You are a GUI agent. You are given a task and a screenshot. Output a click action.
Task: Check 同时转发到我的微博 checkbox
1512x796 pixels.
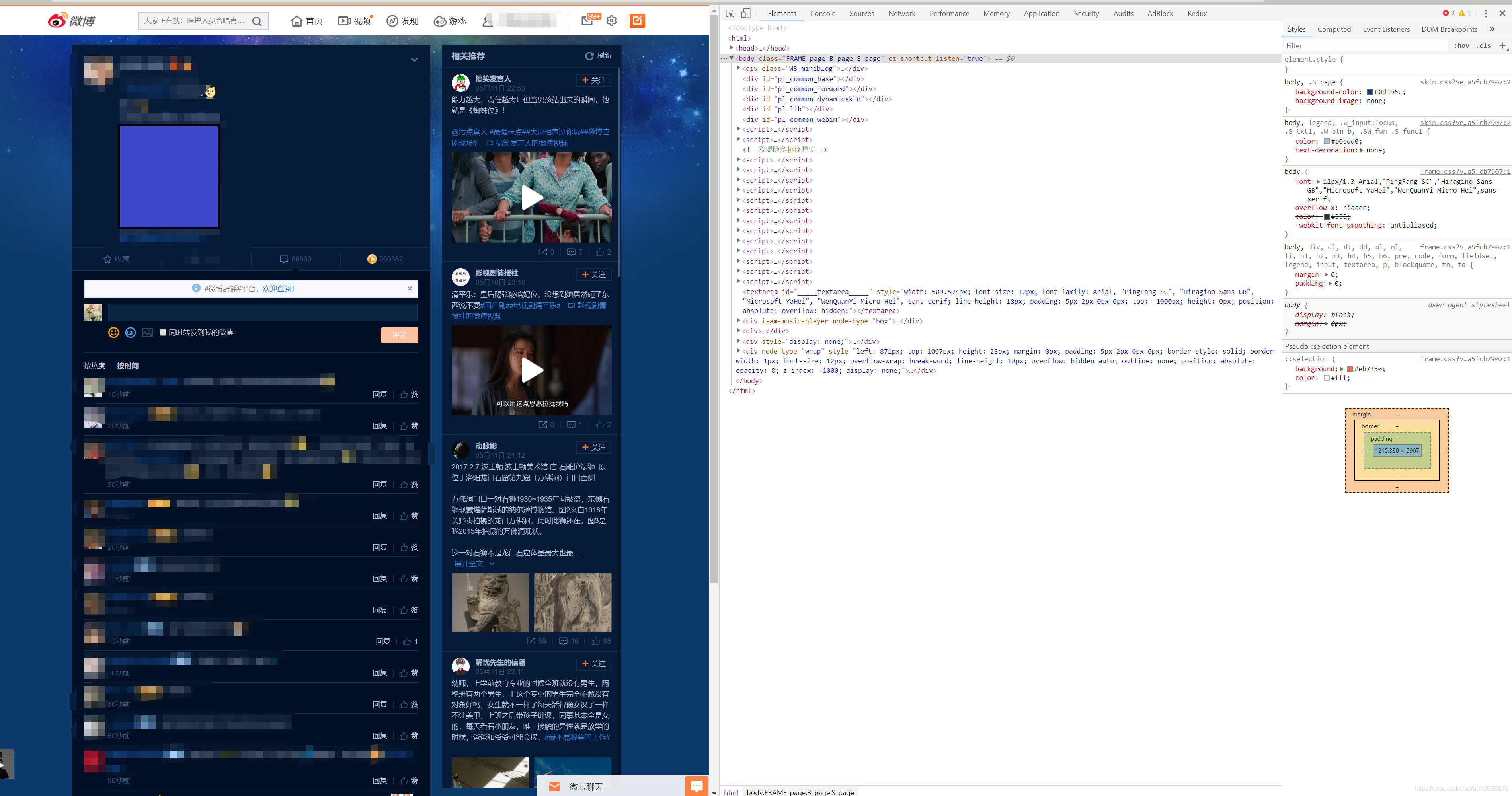tap(163, 333)
